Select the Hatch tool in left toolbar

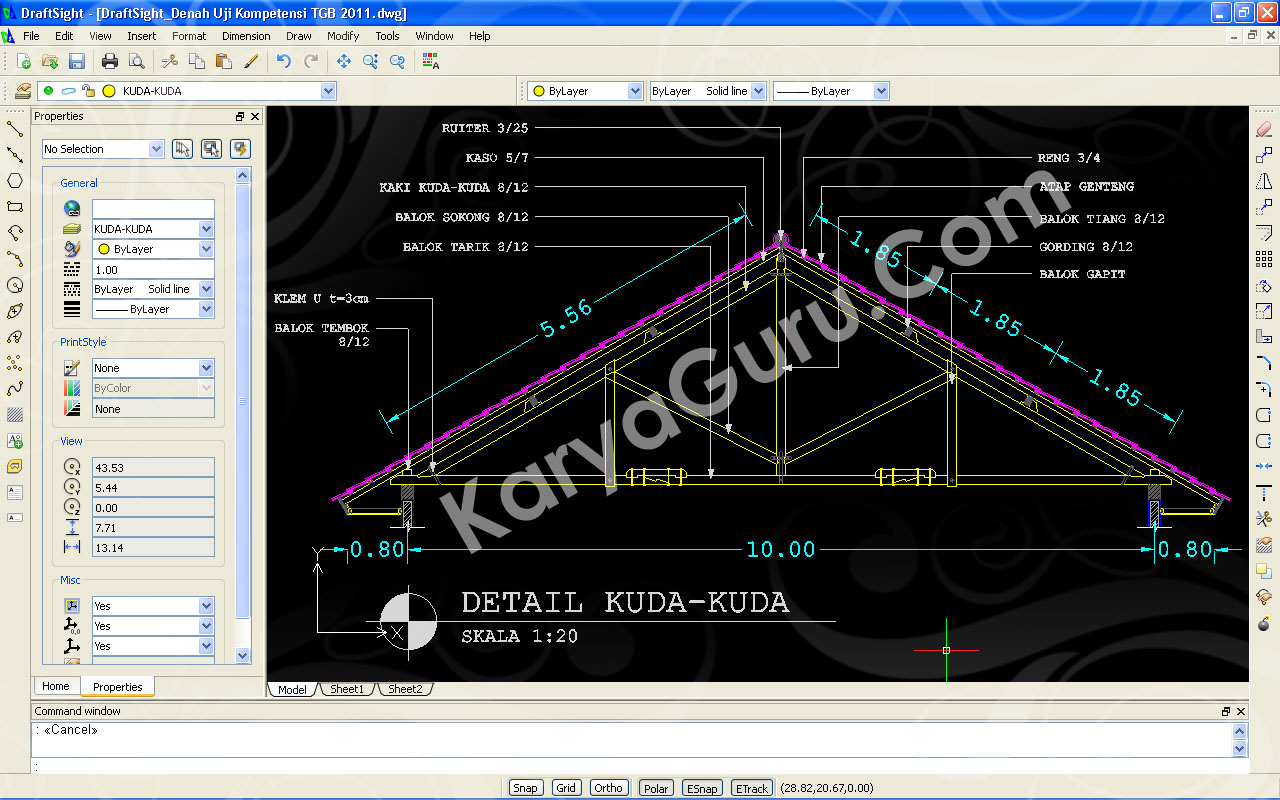pos(15,414)
